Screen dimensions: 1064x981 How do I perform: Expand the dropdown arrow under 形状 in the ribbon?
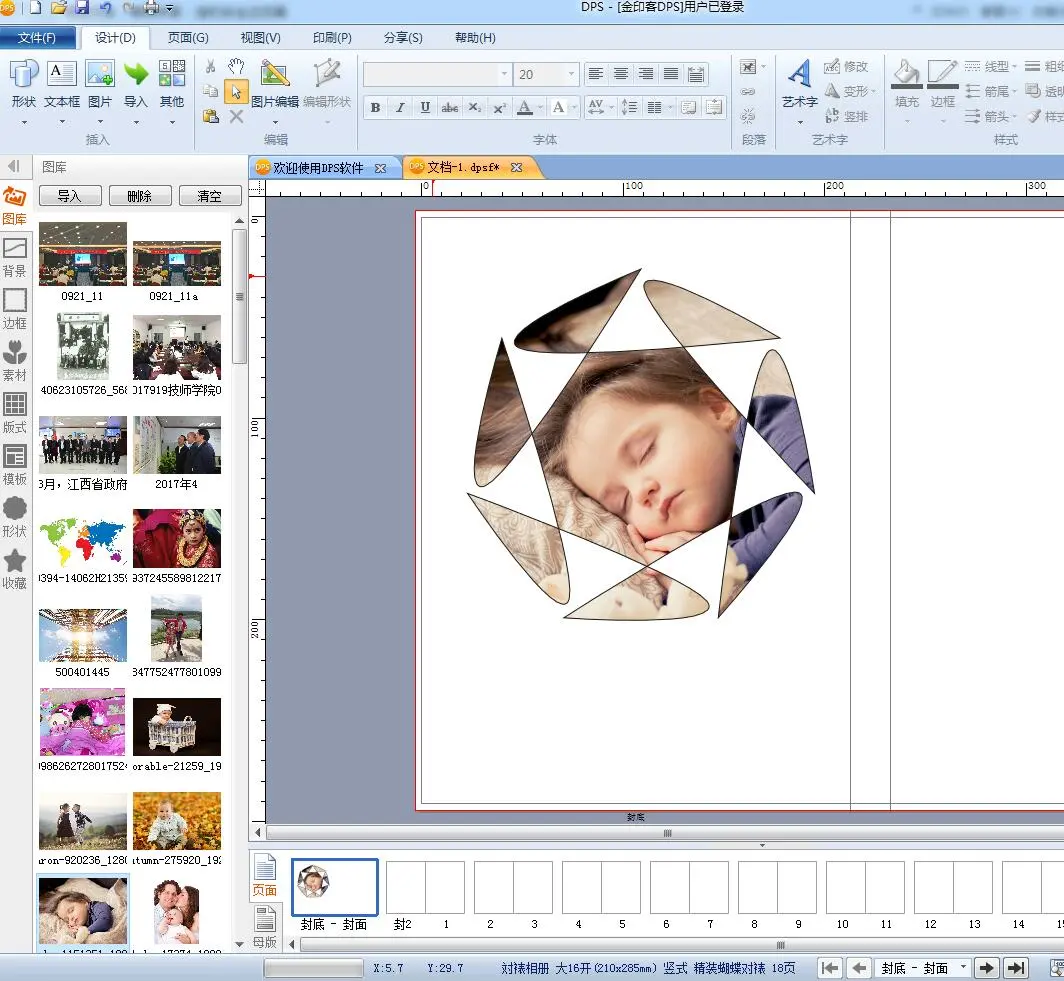tap(24, 122)
